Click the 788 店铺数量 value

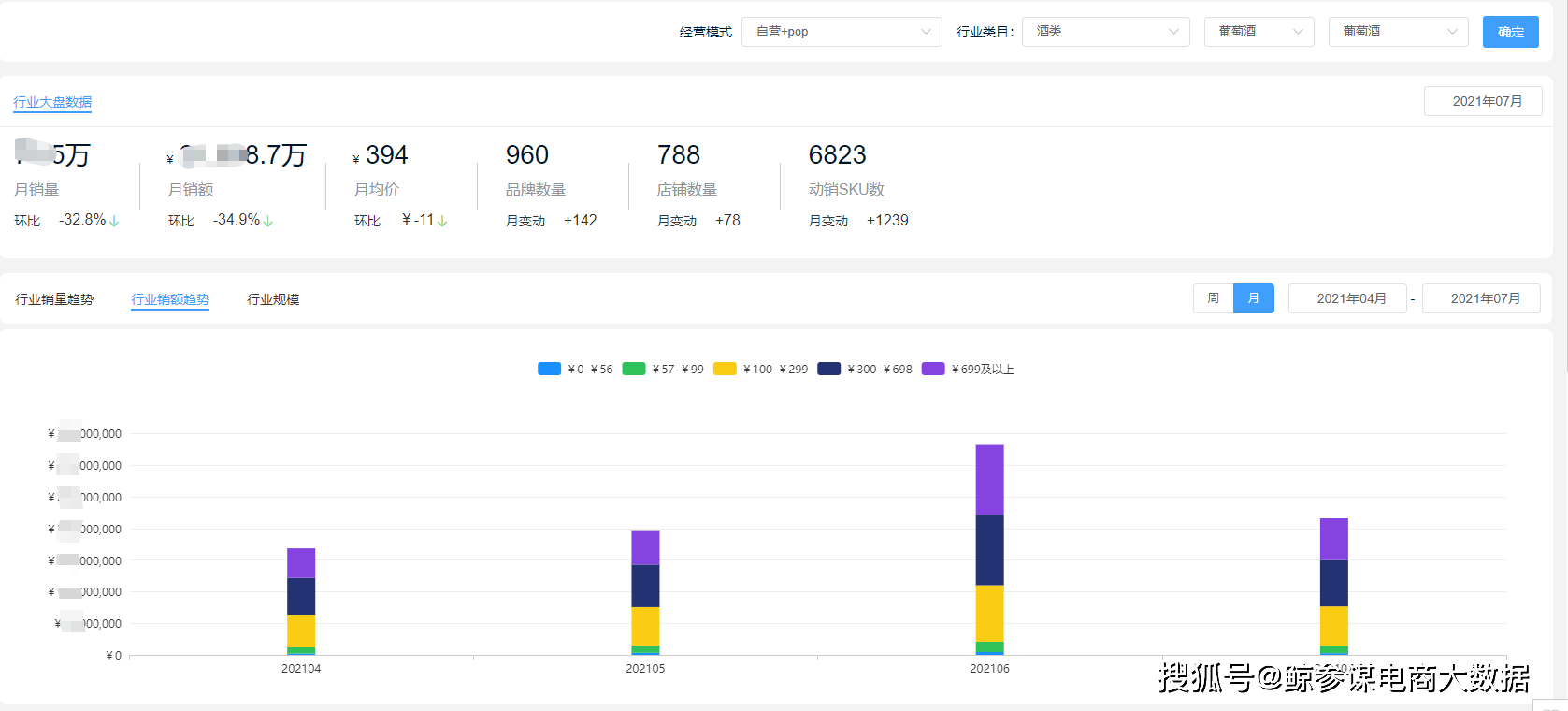click(679, 154)
